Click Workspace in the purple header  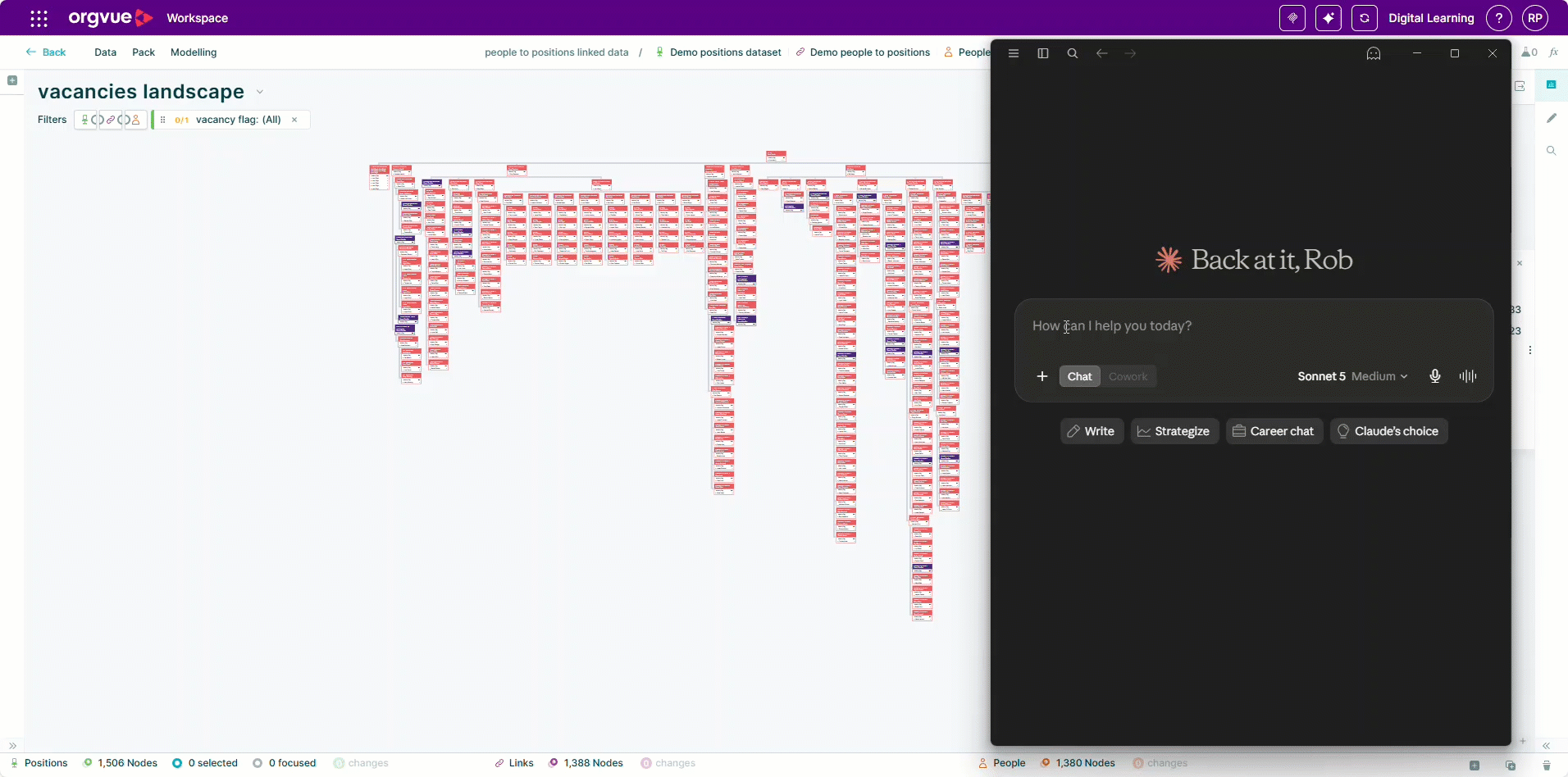197,18
